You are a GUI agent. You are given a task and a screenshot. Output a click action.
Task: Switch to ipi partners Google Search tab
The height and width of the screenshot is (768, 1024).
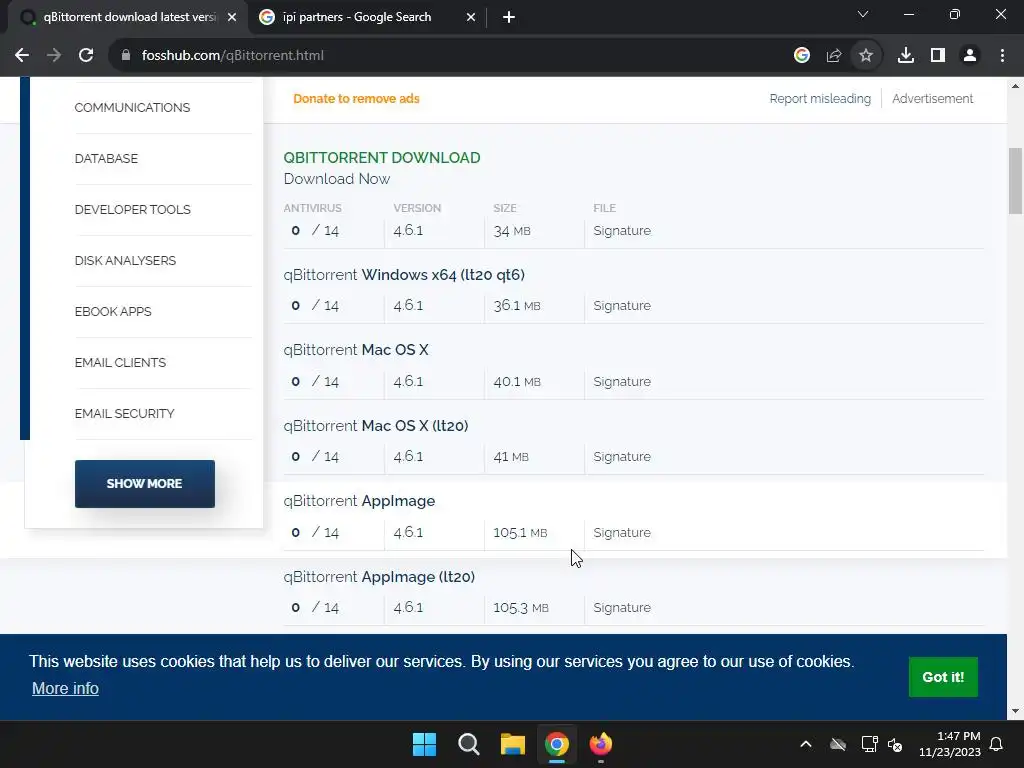pos(367,18)
